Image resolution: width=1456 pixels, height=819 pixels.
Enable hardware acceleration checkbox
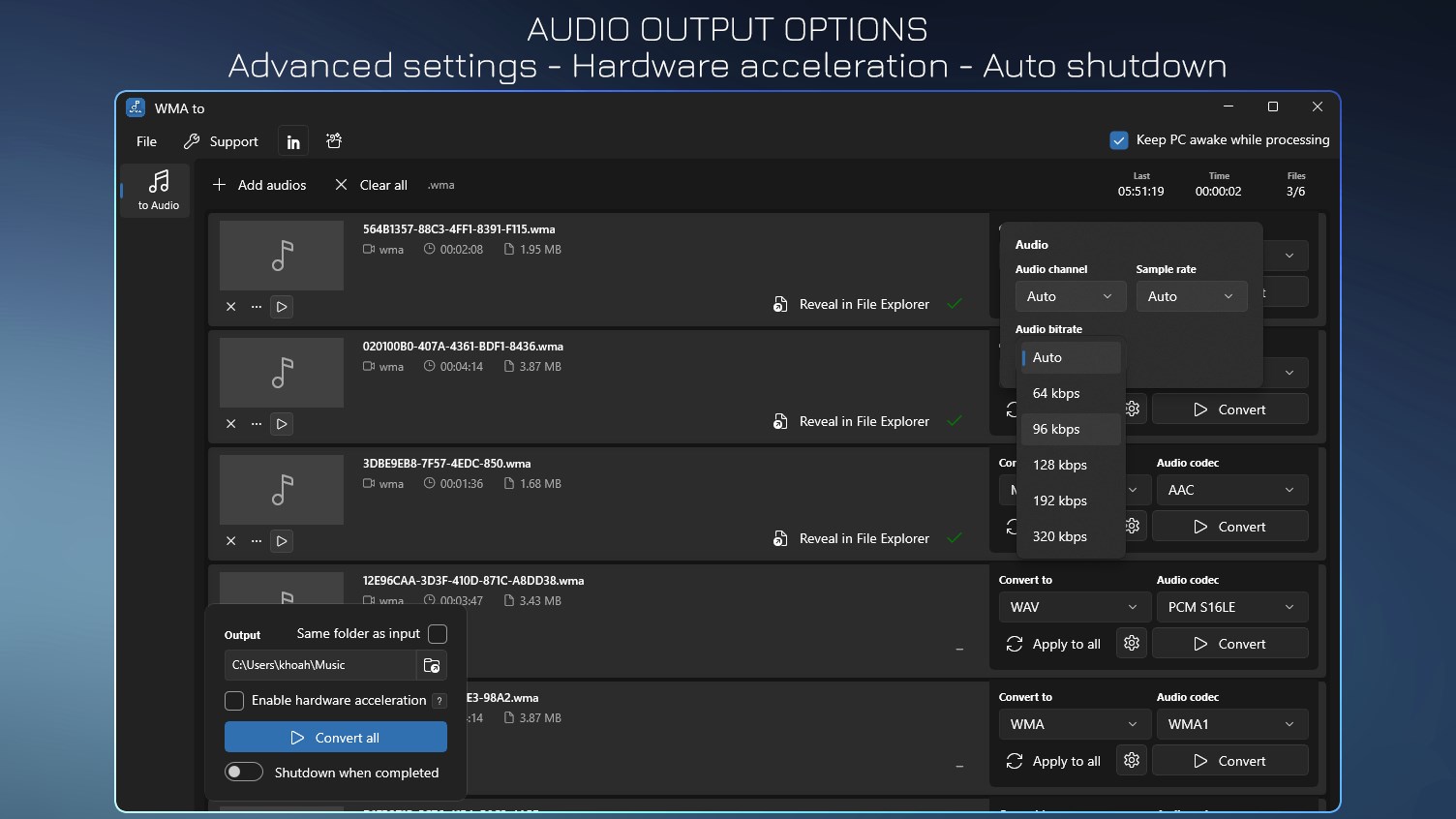coord(234,701)
